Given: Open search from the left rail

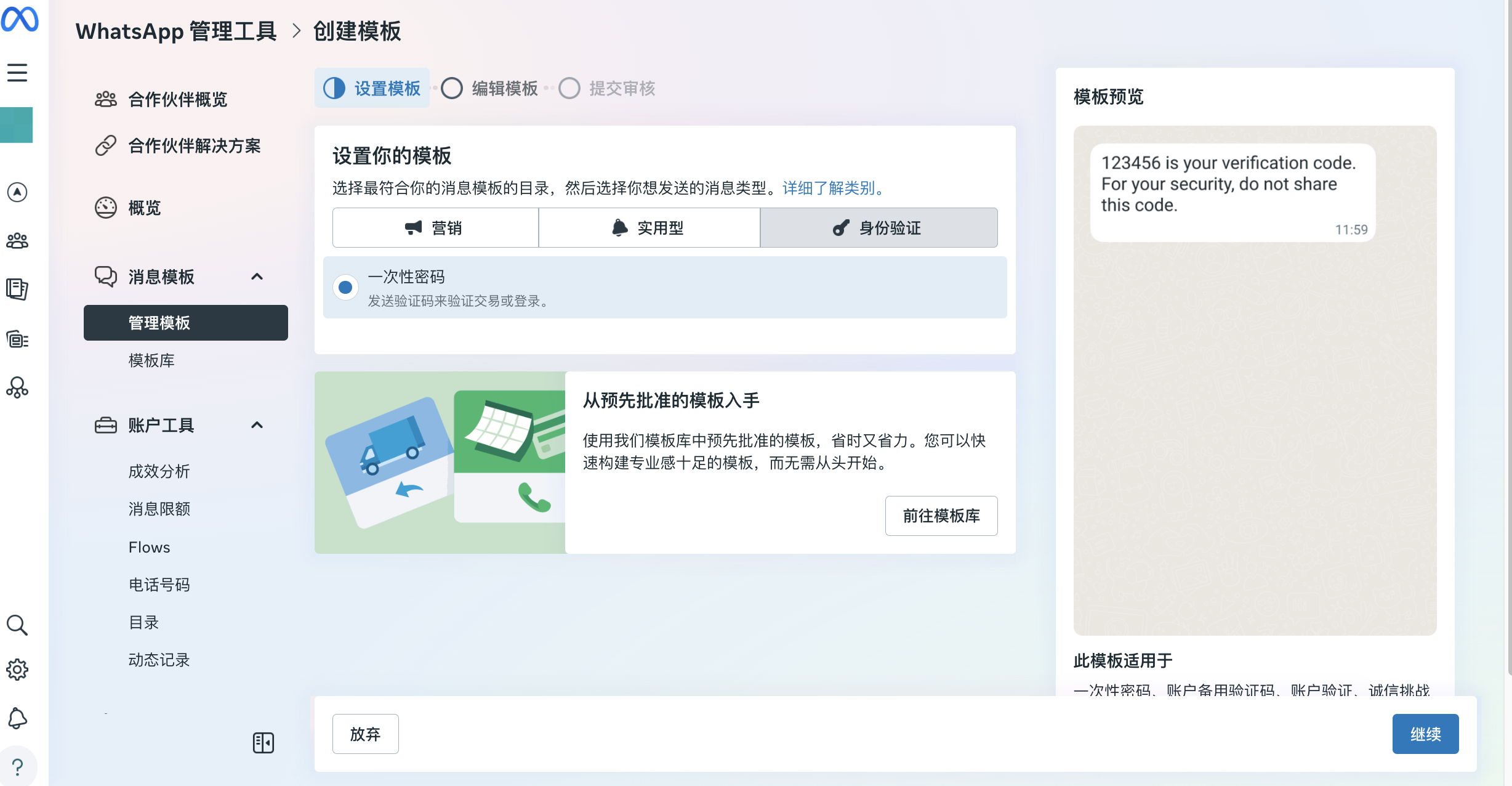Looking at the screenshot, I should (17, 625).
